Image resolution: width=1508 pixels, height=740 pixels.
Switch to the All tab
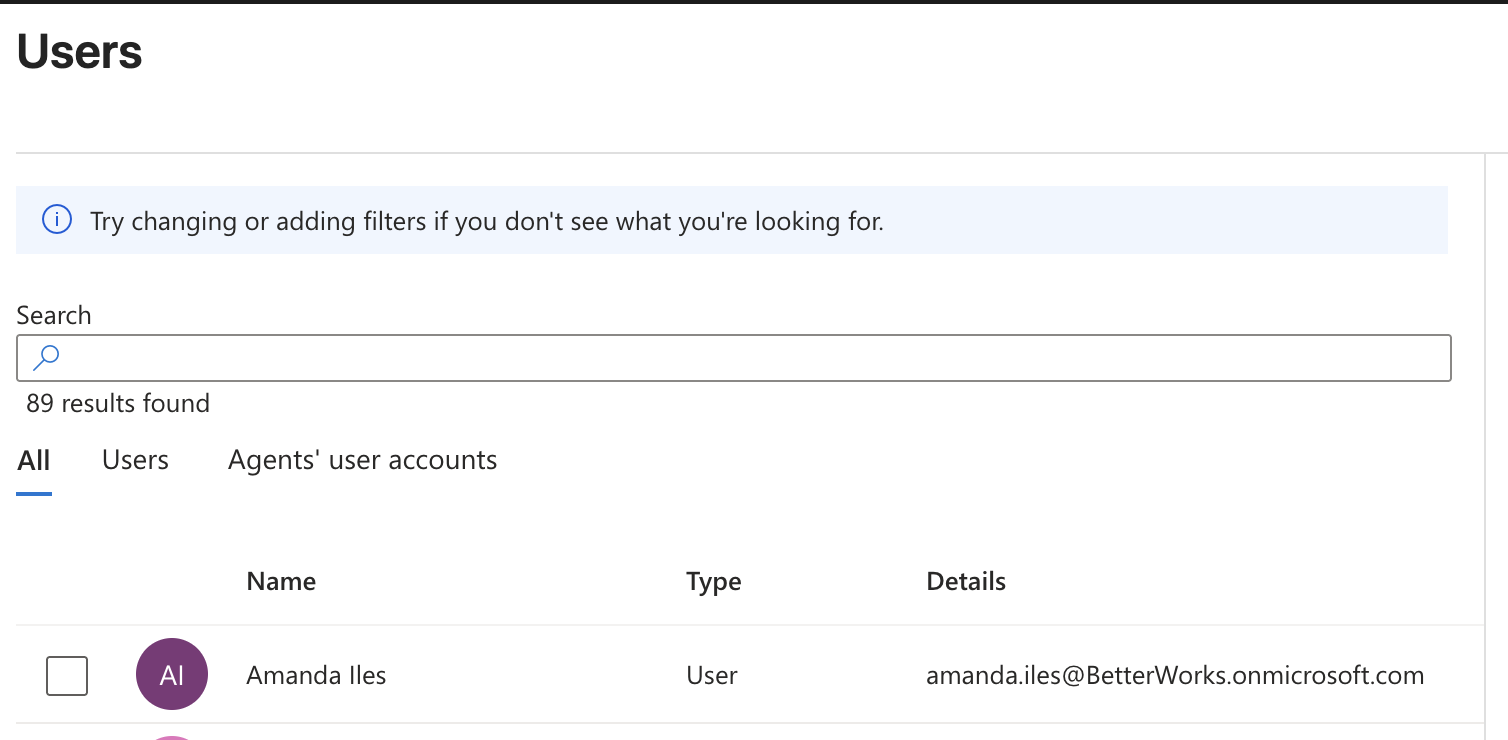pyautogui.click(x=34, y=460)
